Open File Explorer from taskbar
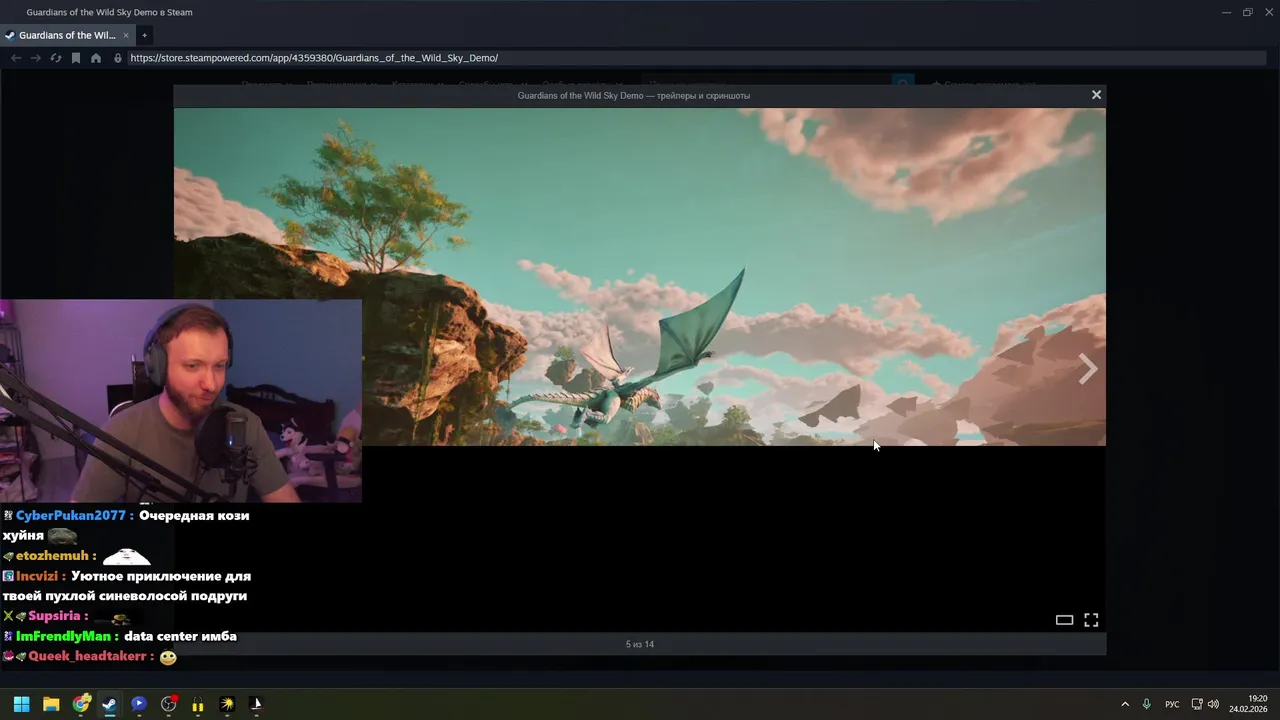 pos(51,704)
